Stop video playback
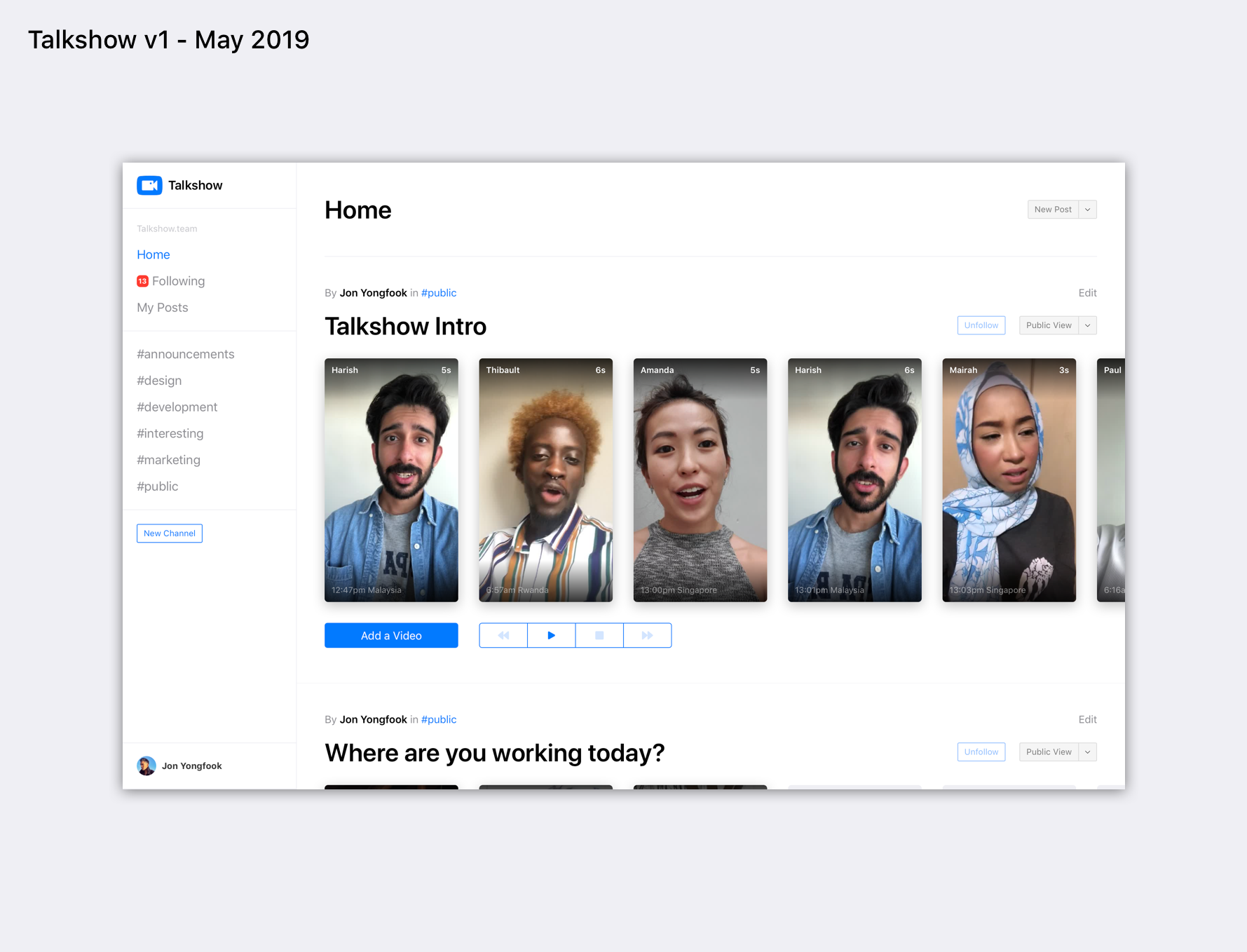 pyautogui.click(x=599, y=635)
